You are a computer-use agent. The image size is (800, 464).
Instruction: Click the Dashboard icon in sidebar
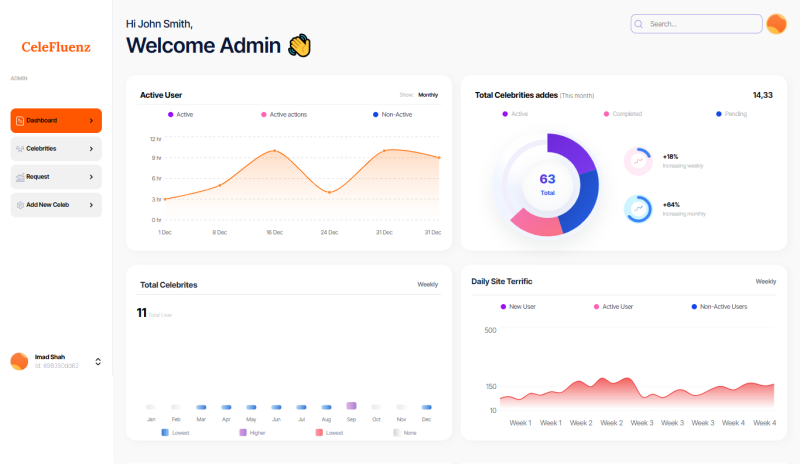tap(20, 121)
